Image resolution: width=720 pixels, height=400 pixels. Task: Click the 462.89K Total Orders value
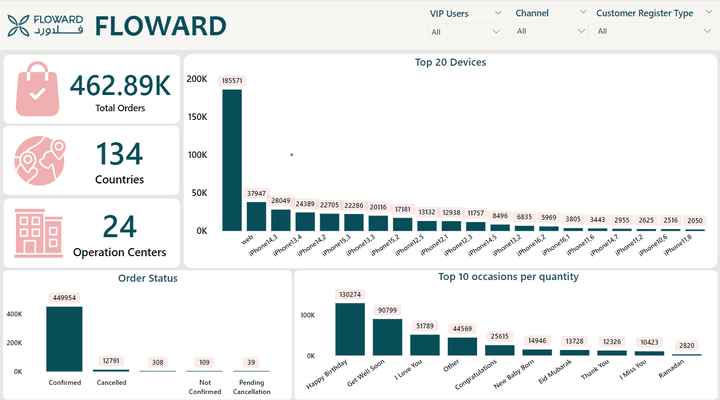pos(120,85)
